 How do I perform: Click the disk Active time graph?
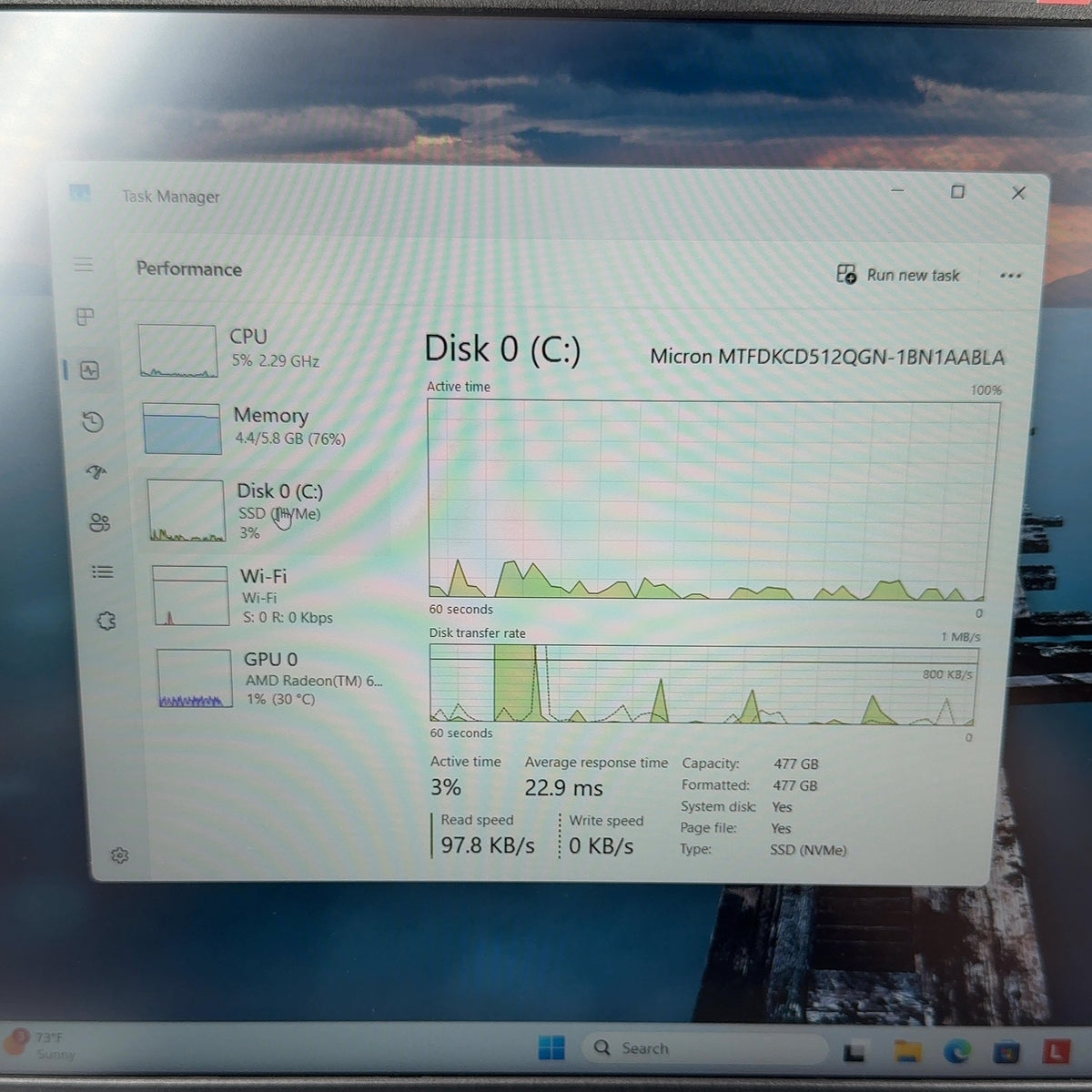[710, 500]
